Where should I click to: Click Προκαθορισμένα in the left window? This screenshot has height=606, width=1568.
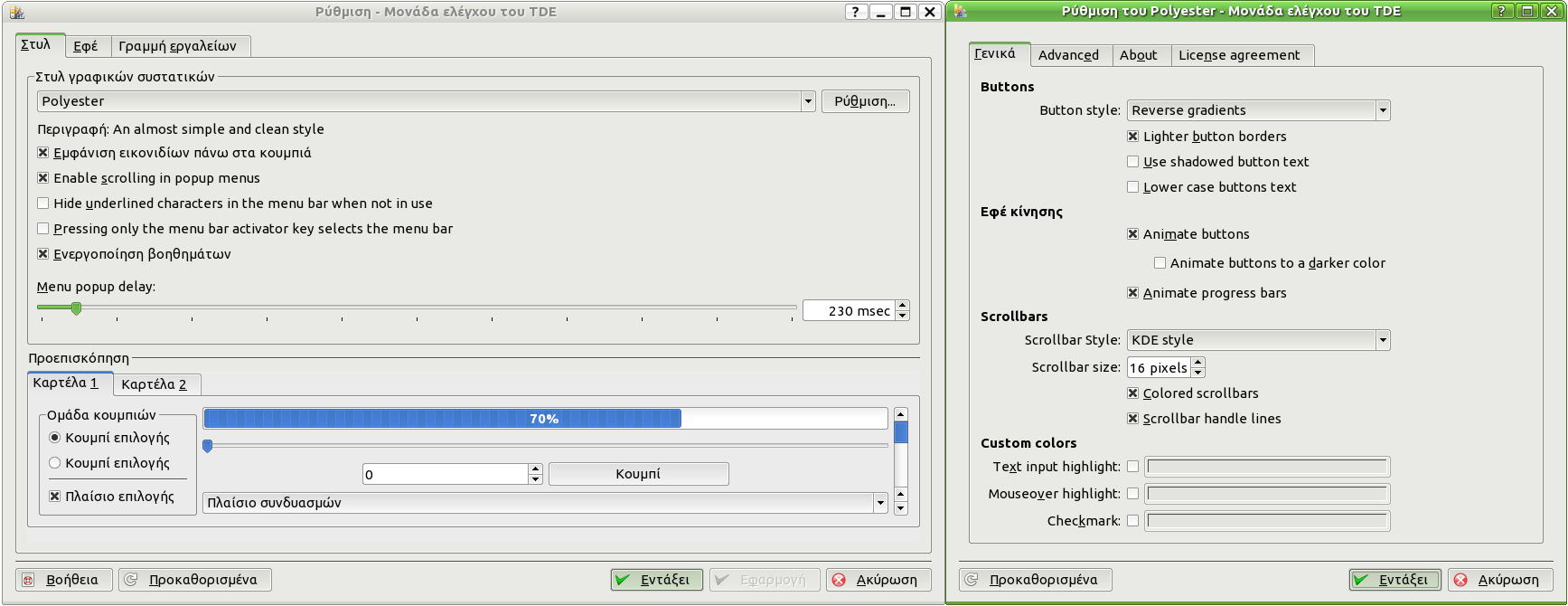(x=195, y=580)
